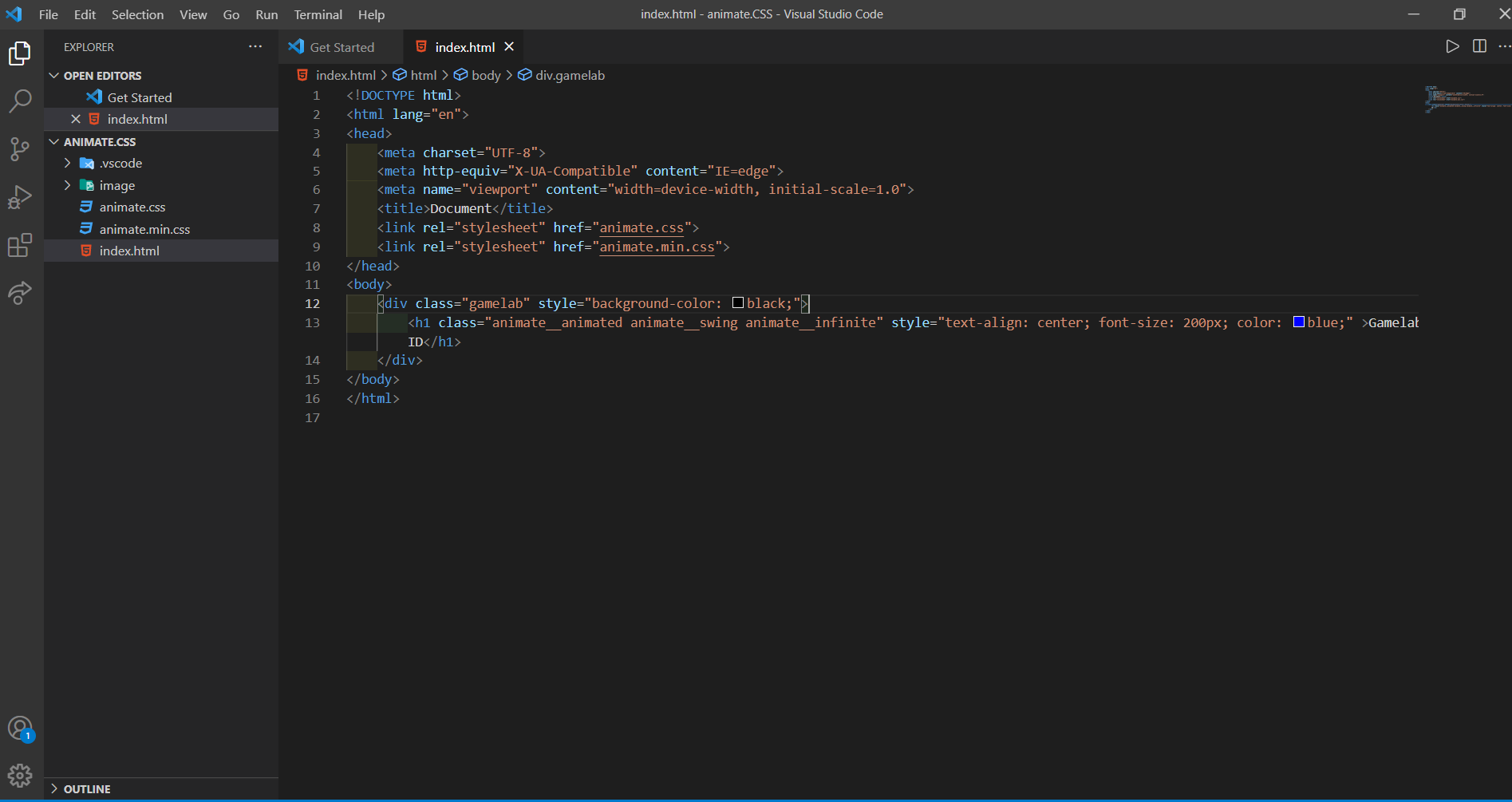Minimize the VS Code window
Viewport: 1512px width, 802px height.
pos(1414,14)
